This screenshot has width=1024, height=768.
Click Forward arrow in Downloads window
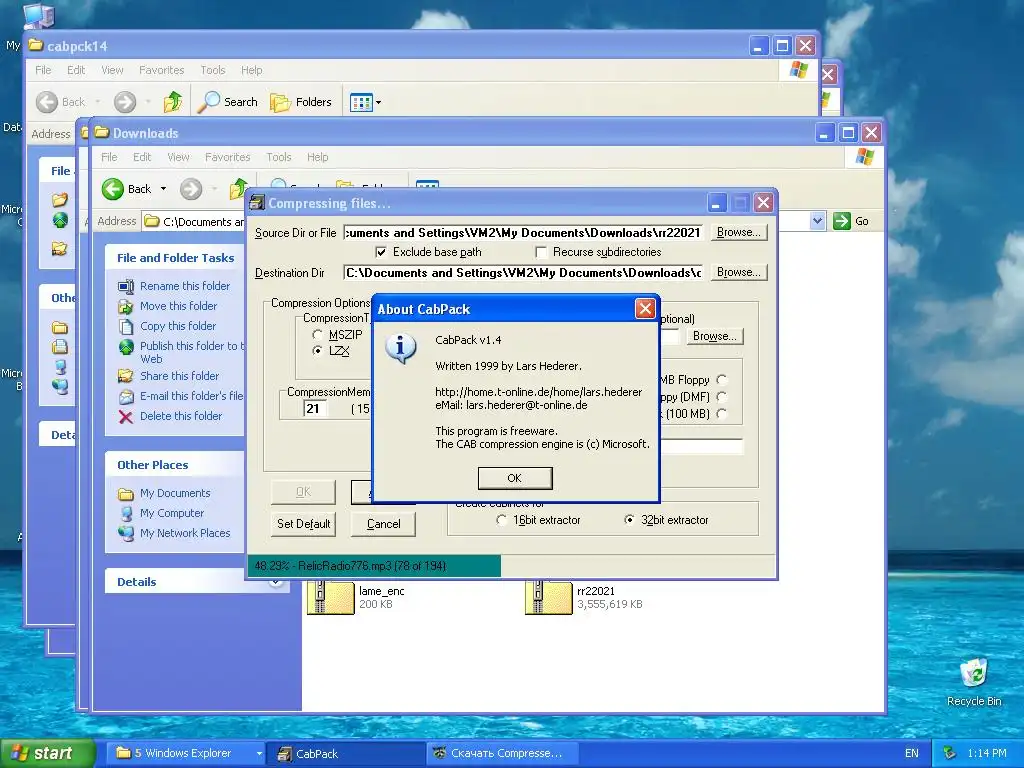click(191, 189)
